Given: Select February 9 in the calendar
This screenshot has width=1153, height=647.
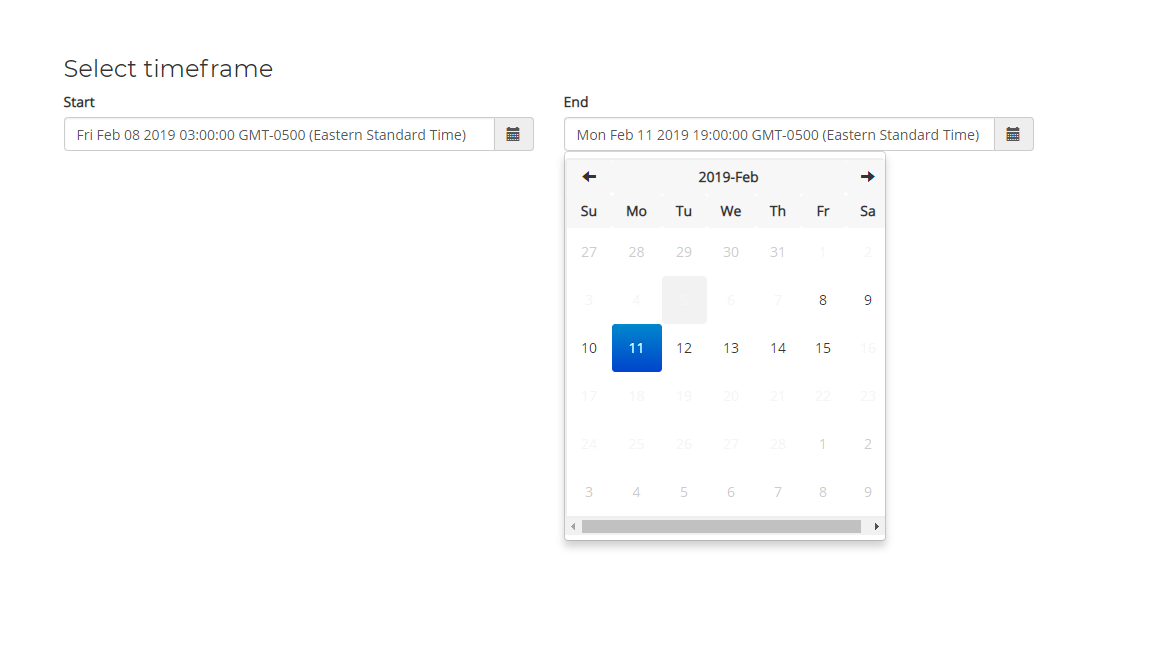Looking at the screenshot, I should (x=867, y=300).
